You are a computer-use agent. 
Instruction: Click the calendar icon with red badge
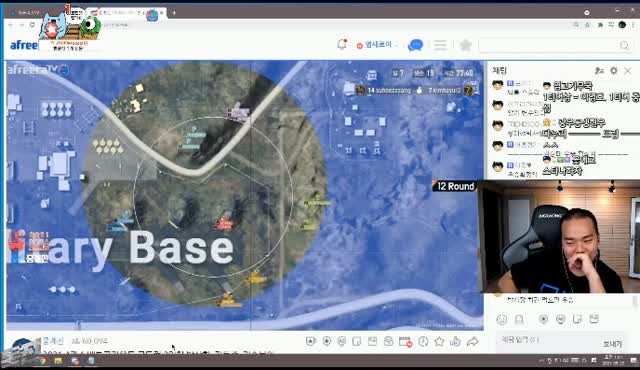click(405, 342)
